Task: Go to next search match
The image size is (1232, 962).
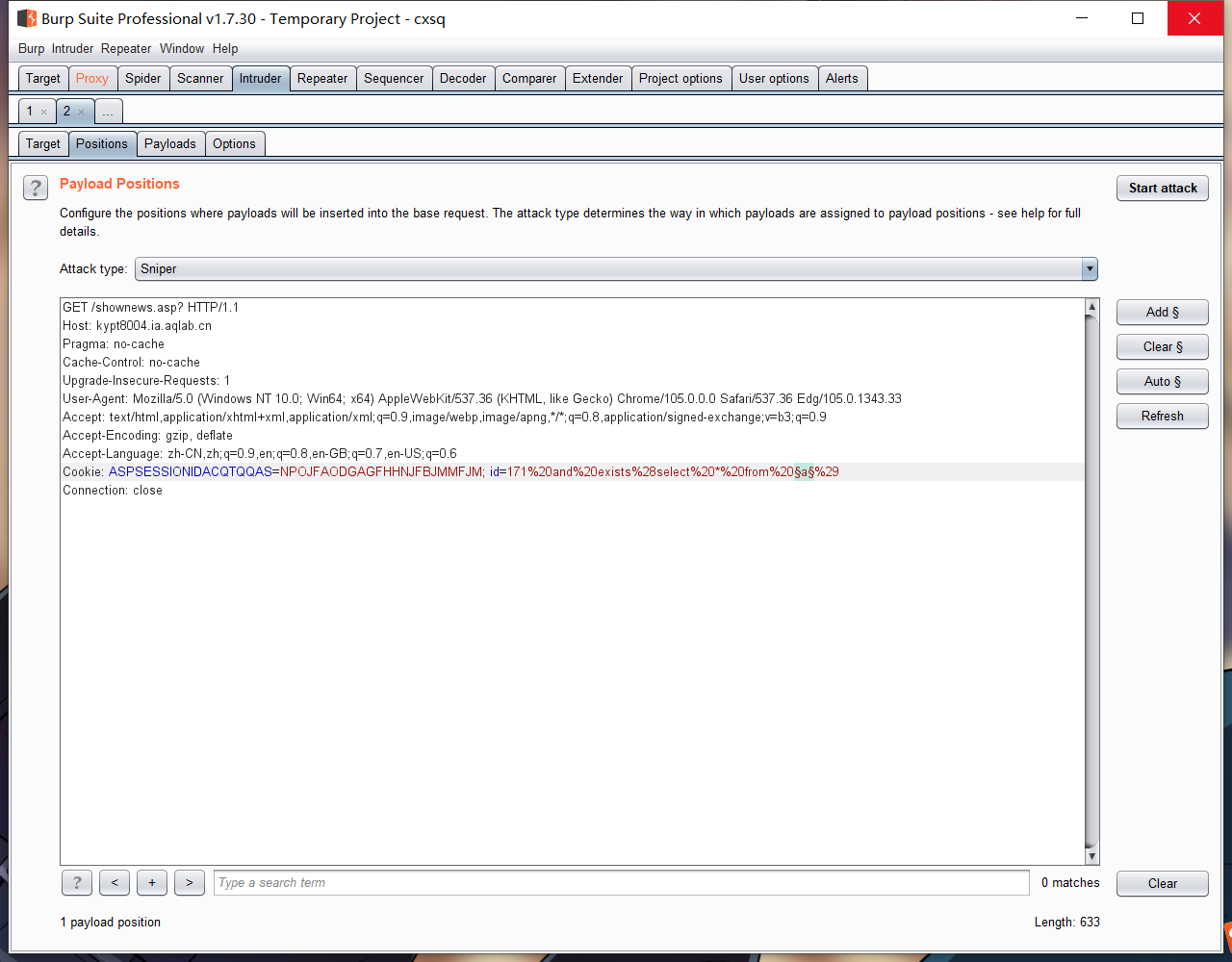Action: pyautogui.click(x=190, y=883)
